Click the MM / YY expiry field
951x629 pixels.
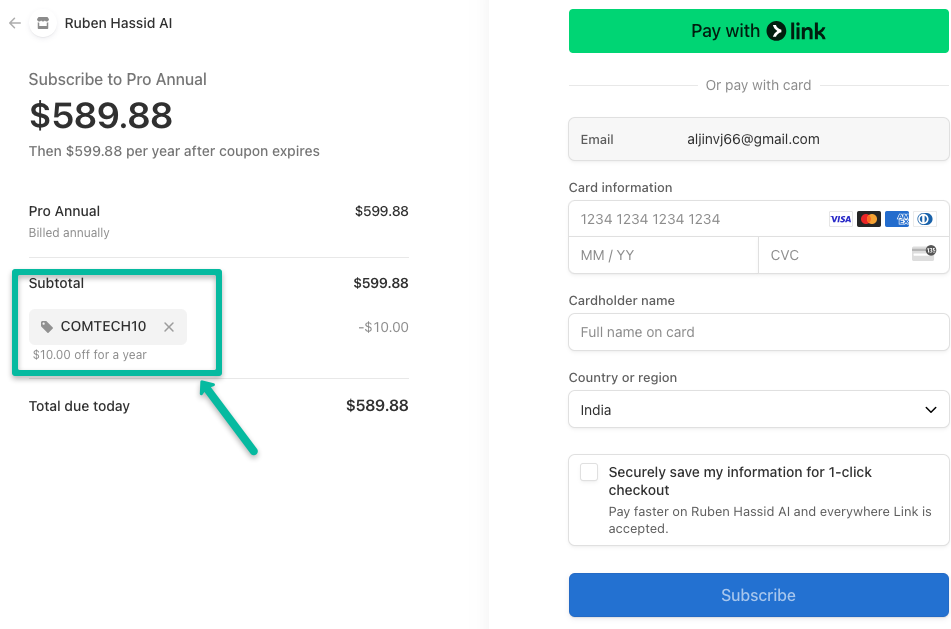[662, 255]
